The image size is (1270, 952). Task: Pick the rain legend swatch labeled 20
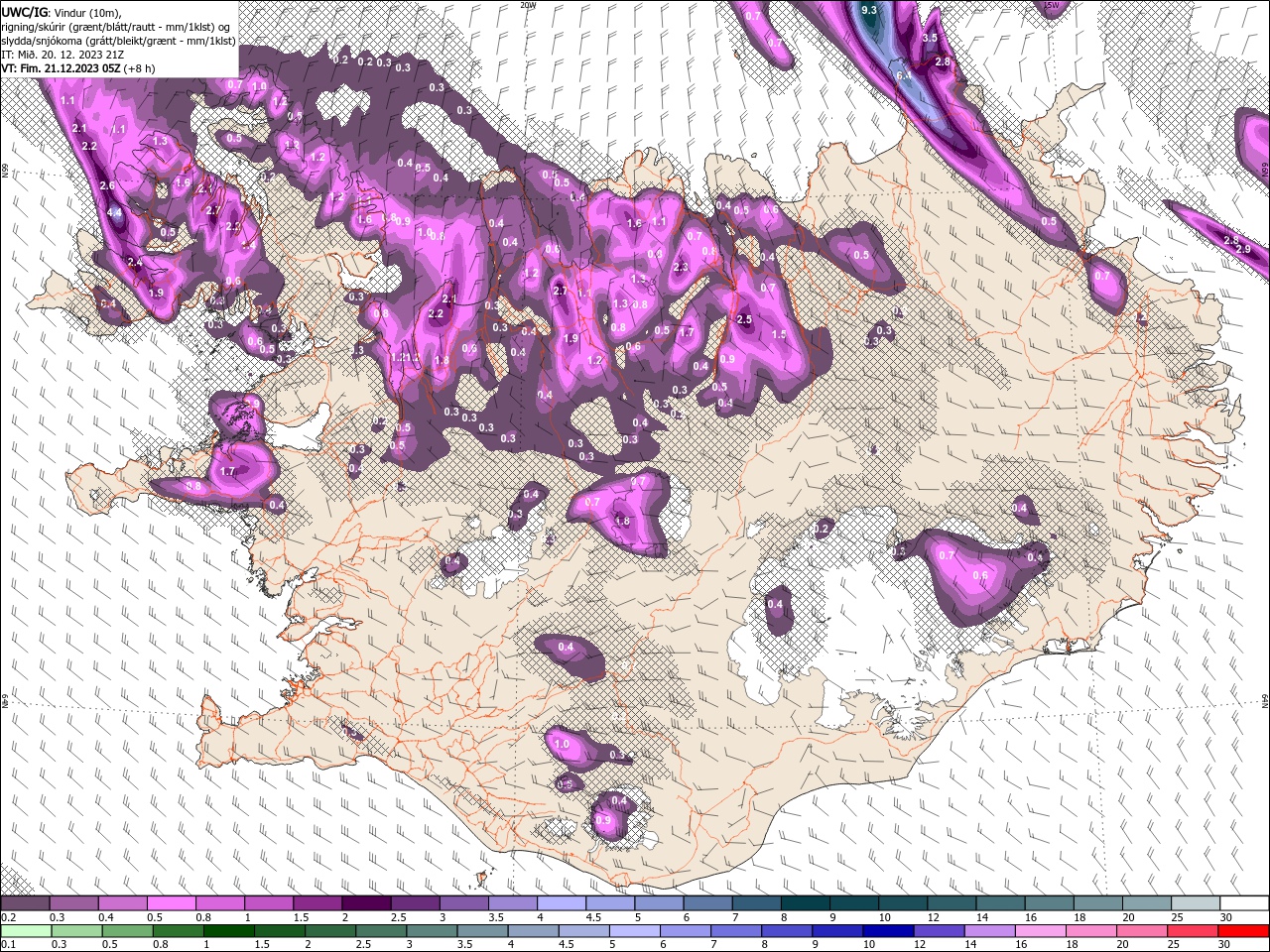[x=1141, y=930]
